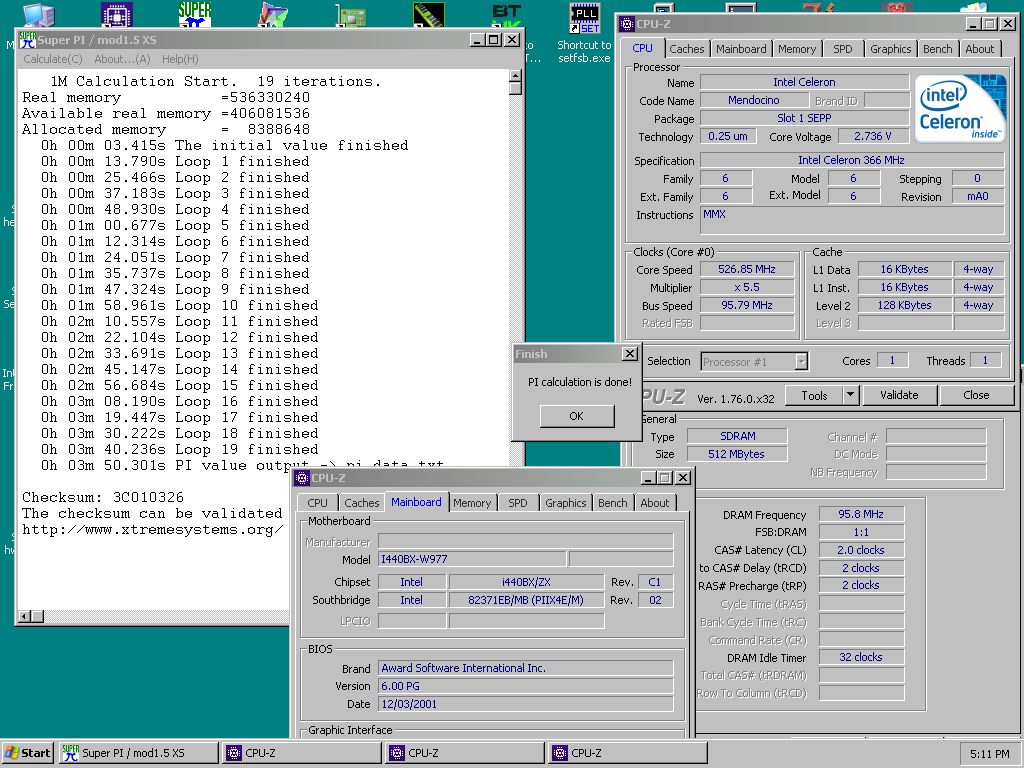
Task: Click the Bus Speed value 95.79 MHz
Action: point(747,305)
